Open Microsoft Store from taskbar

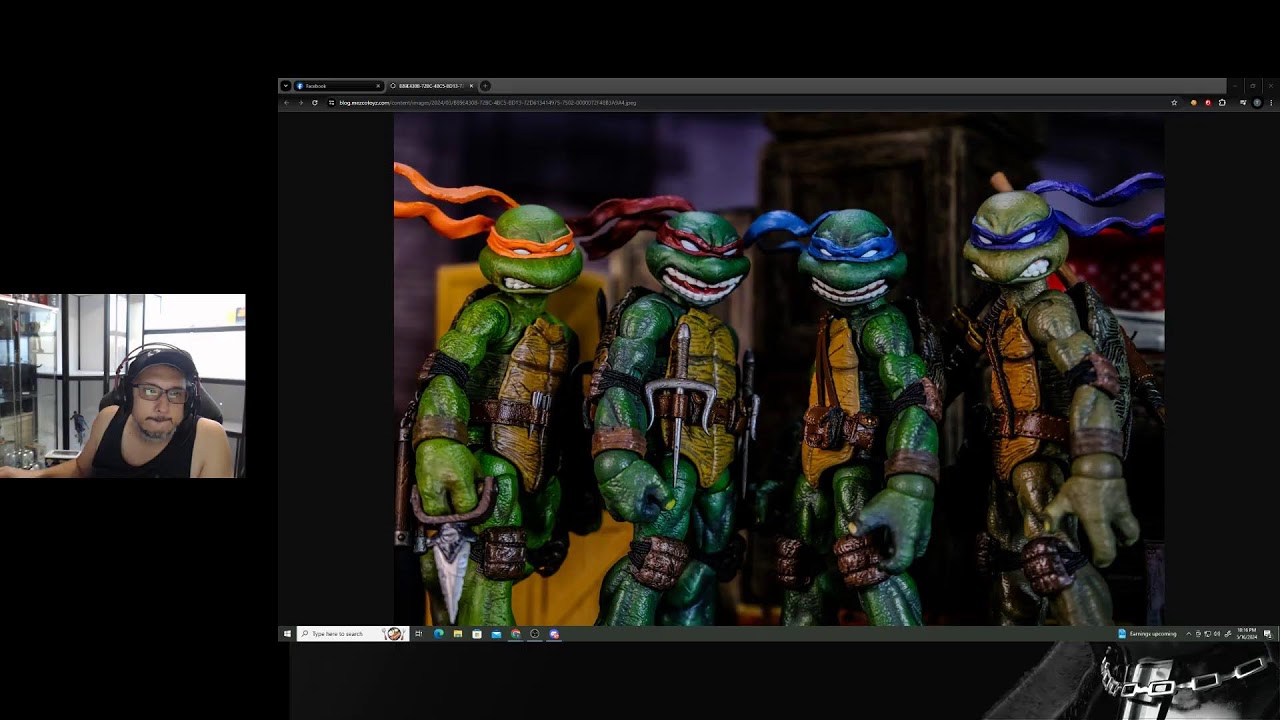coord(477,634)
